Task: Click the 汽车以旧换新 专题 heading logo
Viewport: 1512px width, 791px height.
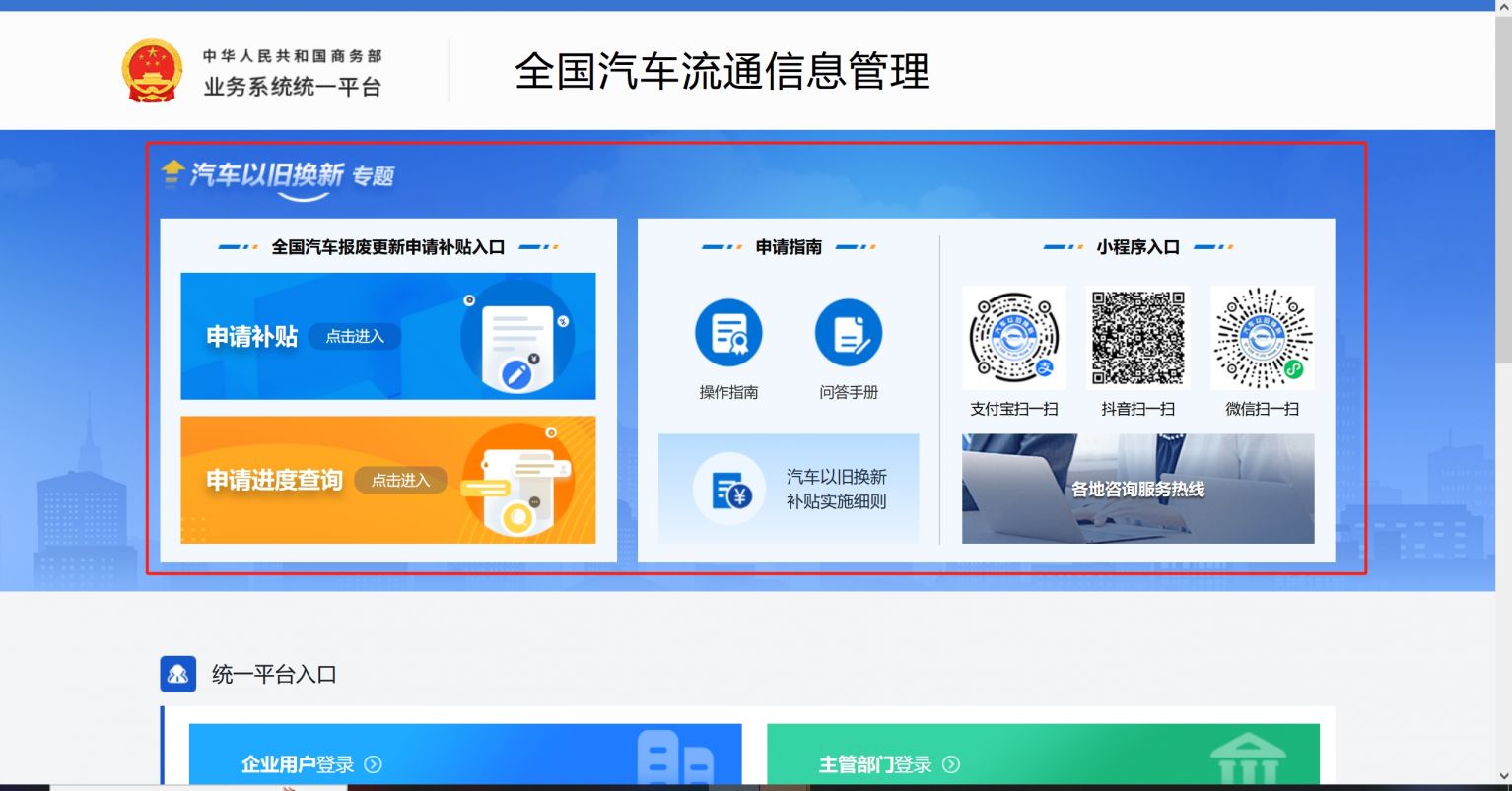Action: pyautogui.click(x=278, y=175)
